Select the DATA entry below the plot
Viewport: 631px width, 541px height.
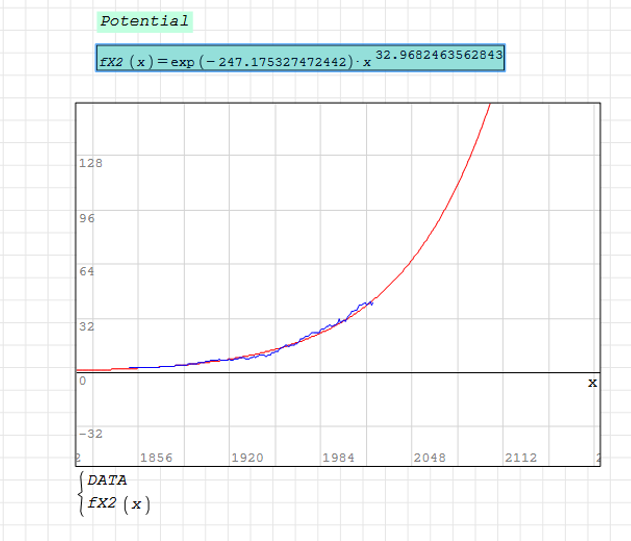click(x=107, y=480)
